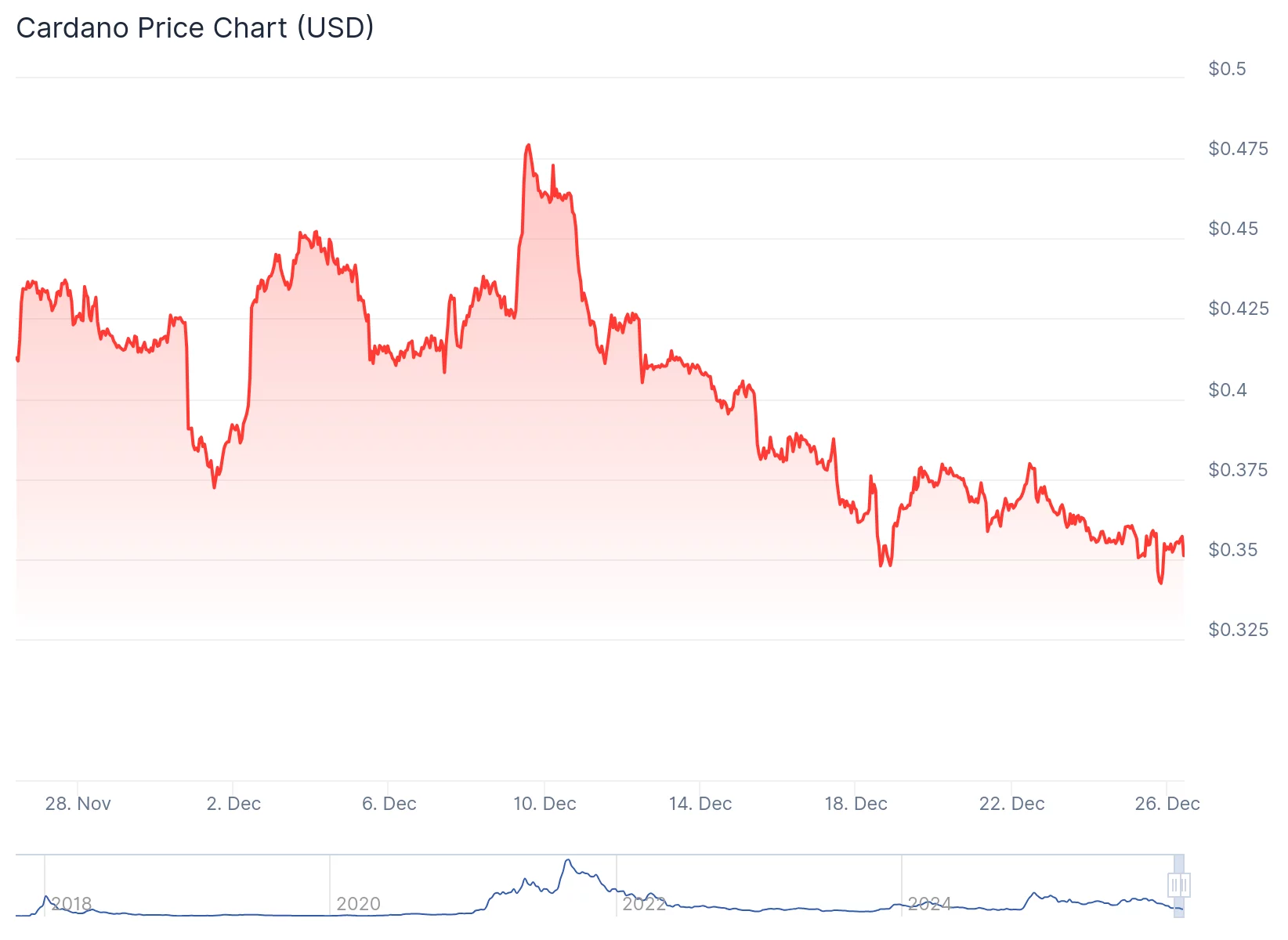Image resolution: width=1288 pixels, height=940 pixels.
Task: Jump to 2024 in the navigator
Action: point(929,904)
